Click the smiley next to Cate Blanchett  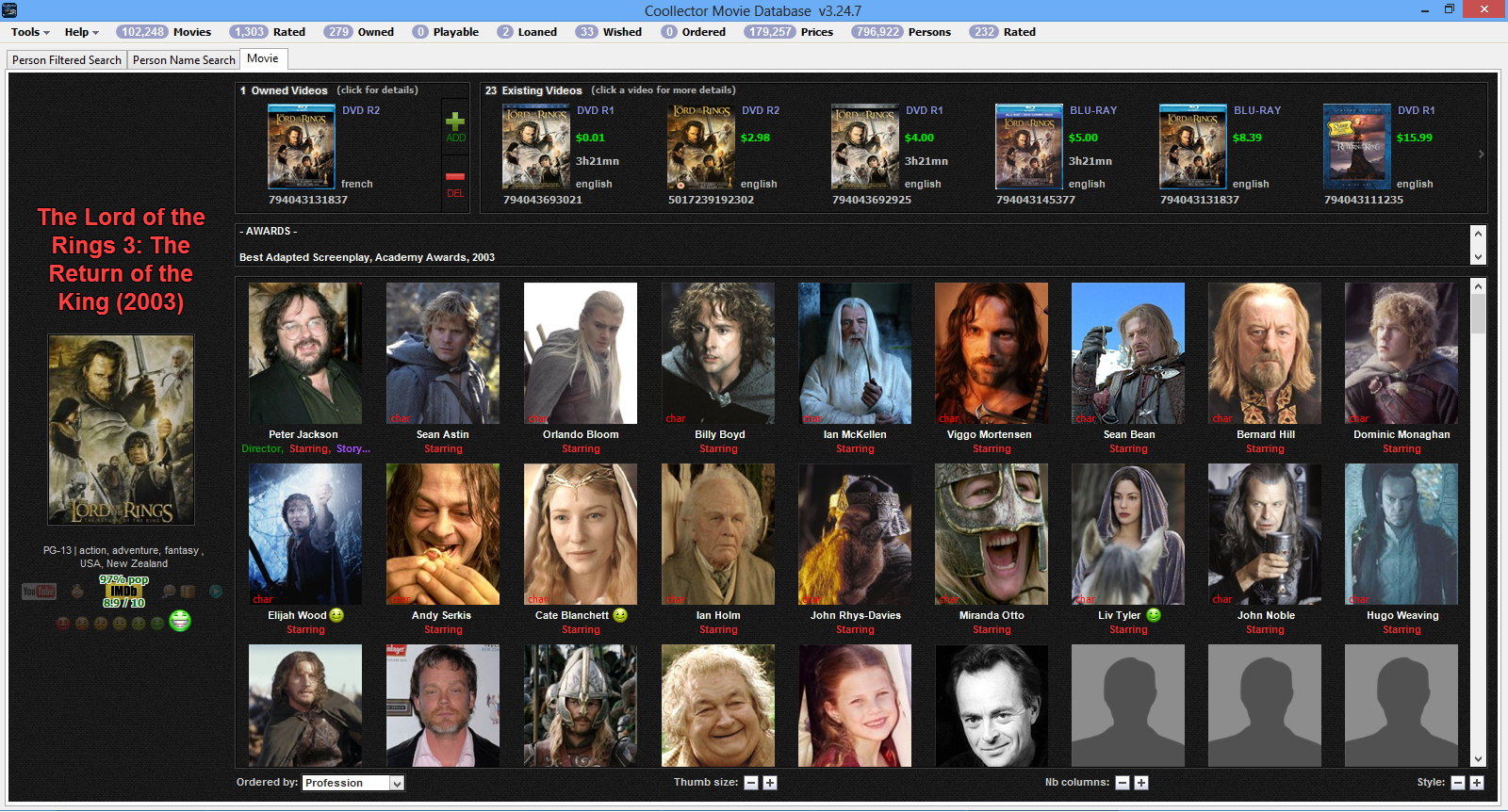pos(619,615)
